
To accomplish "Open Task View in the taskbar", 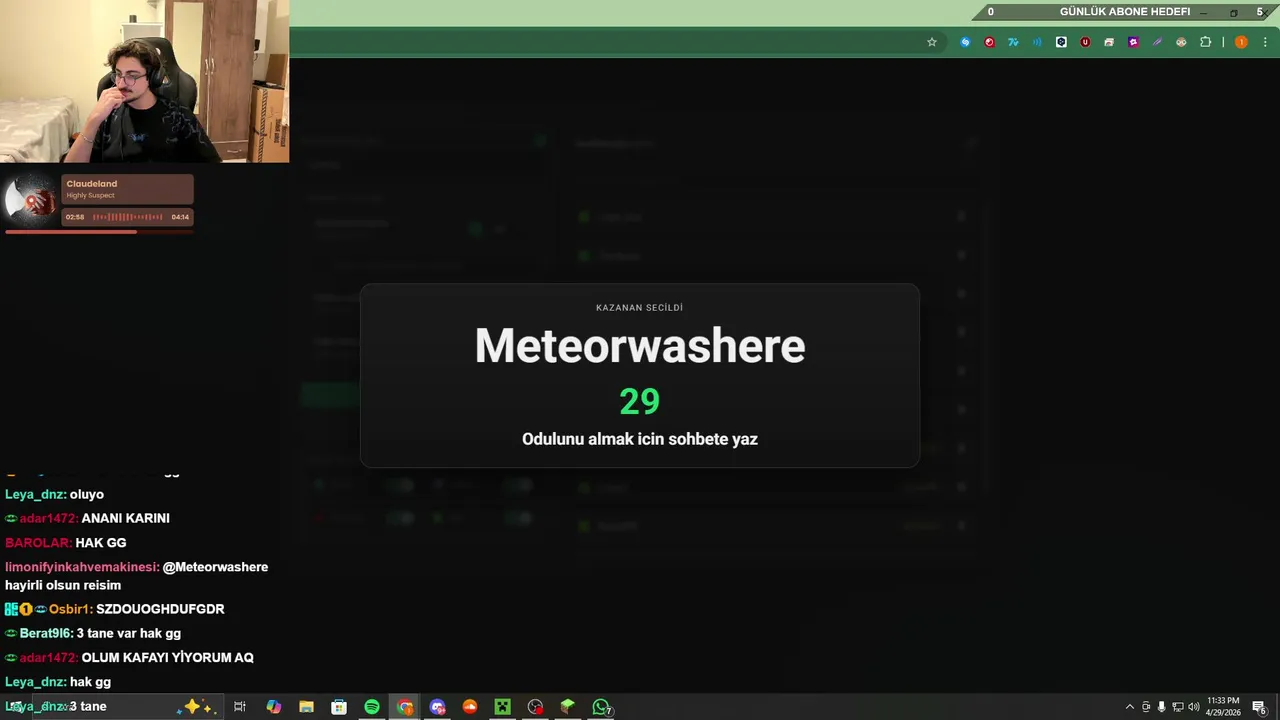I will click(240, 707).
